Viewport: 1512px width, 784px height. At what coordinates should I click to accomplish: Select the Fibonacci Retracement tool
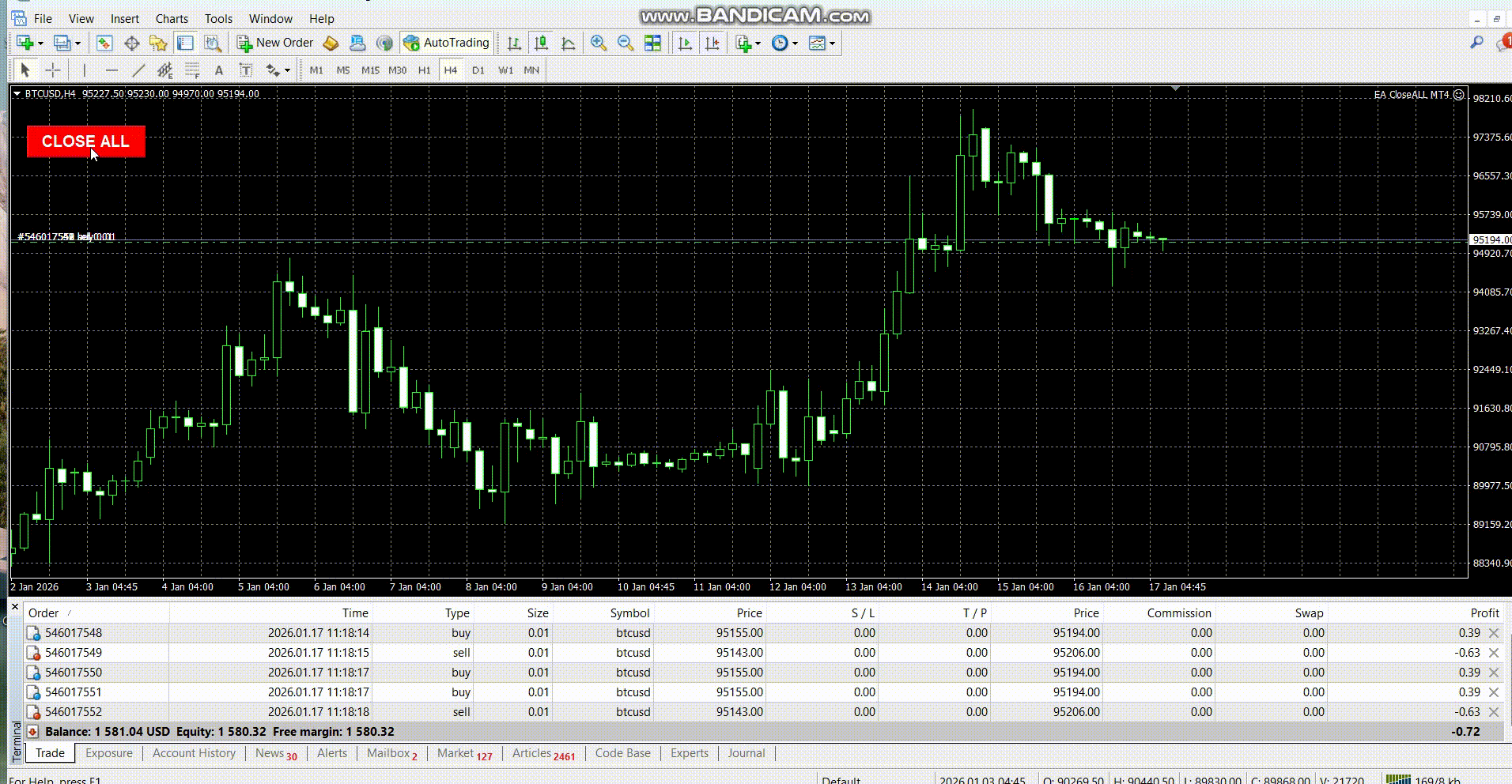tap(192, 70)
